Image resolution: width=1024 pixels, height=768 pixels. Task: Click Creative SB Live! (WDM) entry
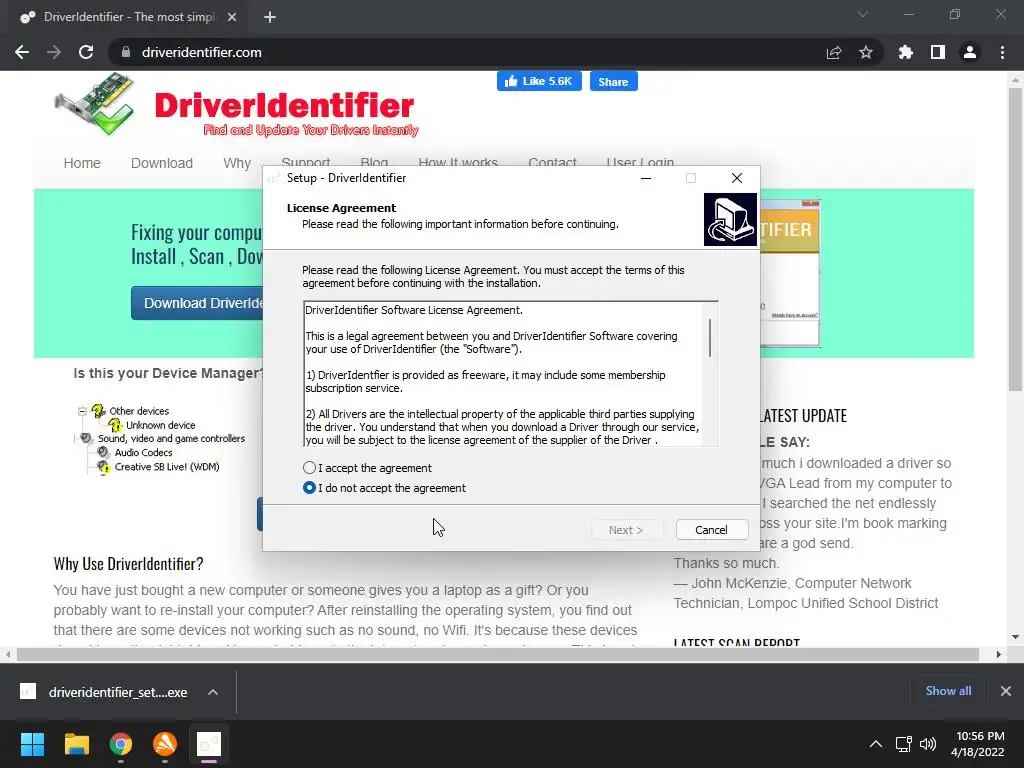[x=167, y=467]
